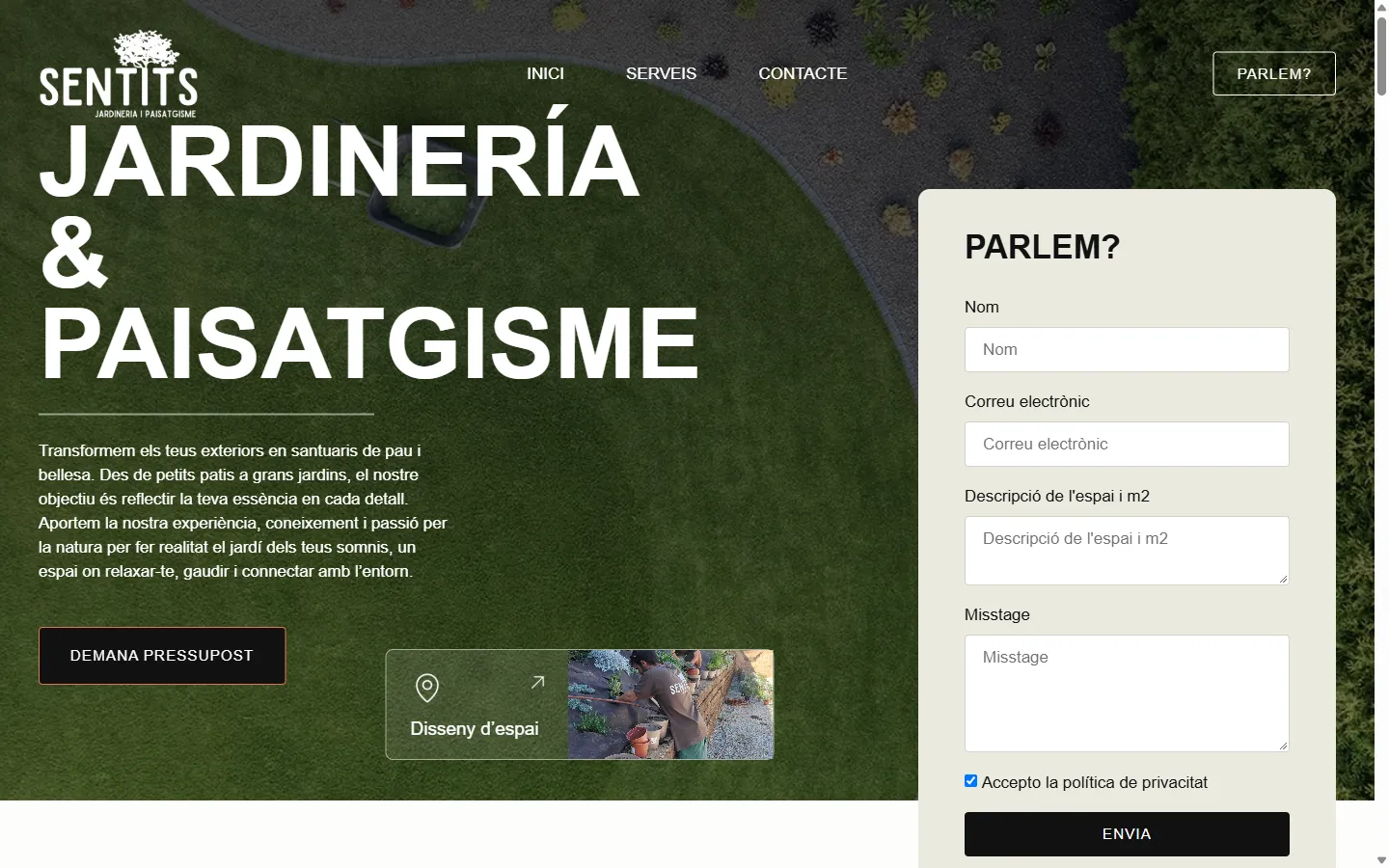Click the 'PAISATGISME' headline text

pos(369,343)
